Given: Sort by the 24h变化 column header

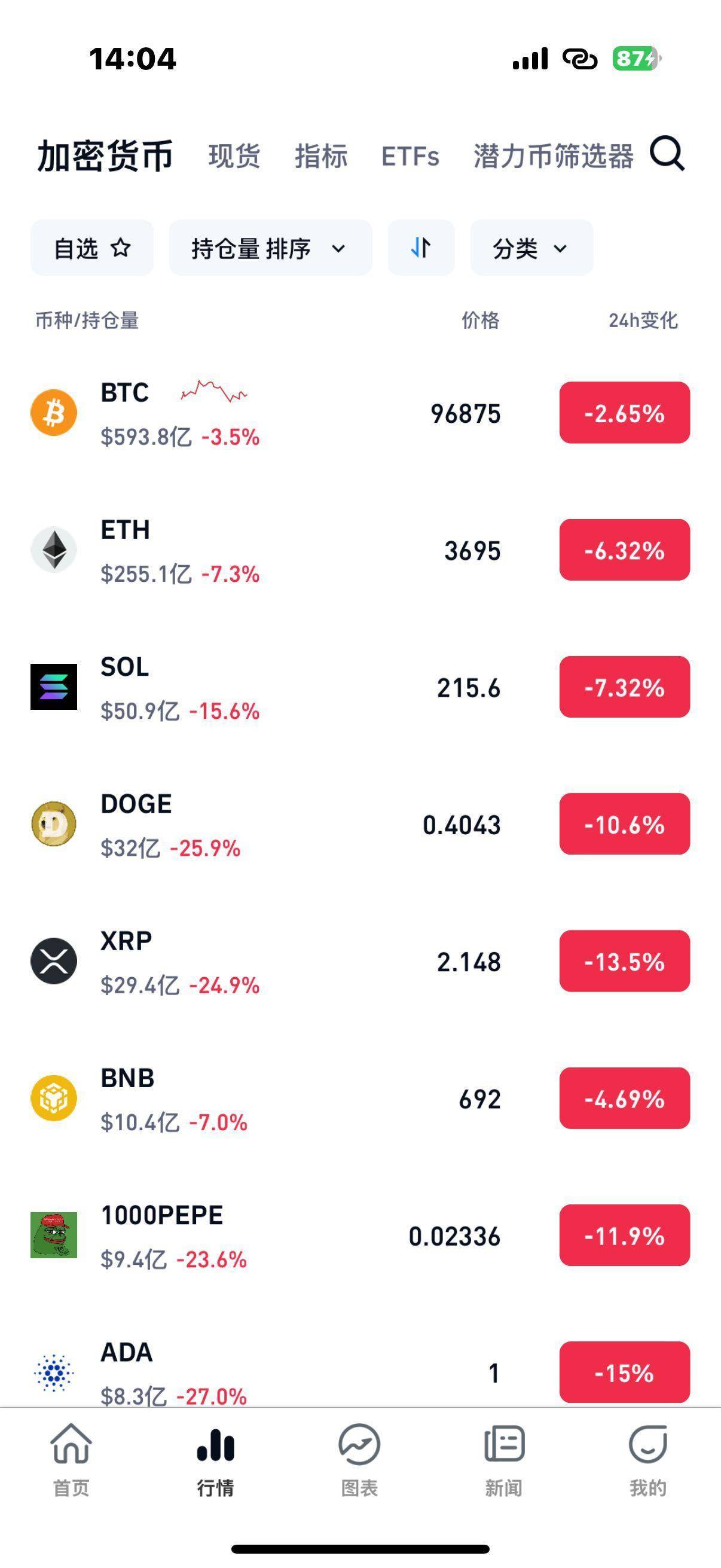Looking at the screenshot, I should pos(643,320).
